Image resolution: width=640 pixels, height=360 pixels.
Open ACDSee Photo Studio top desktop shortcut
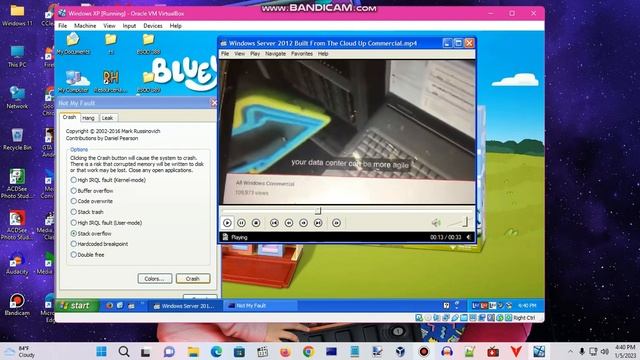pos(17,183)
